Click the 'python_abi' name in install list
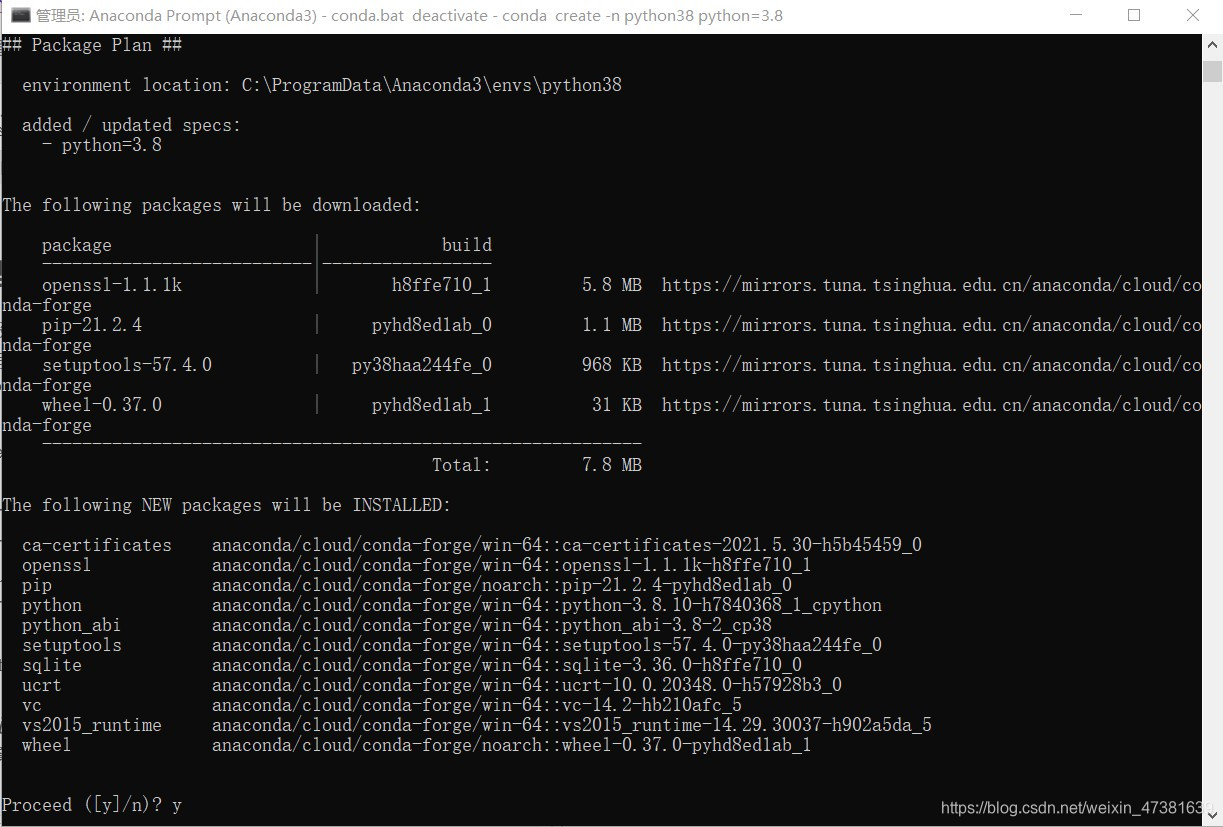 pyautogui.click(x=72, y=625)
